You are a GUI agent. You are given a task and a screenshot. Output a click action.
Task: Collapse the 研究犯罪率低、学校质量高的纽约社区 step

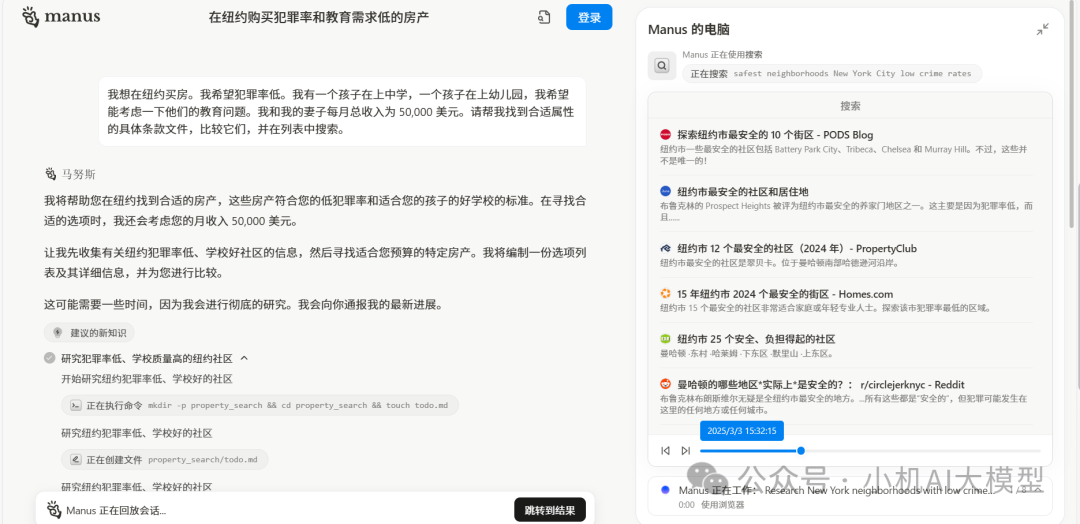click(244, 358)
